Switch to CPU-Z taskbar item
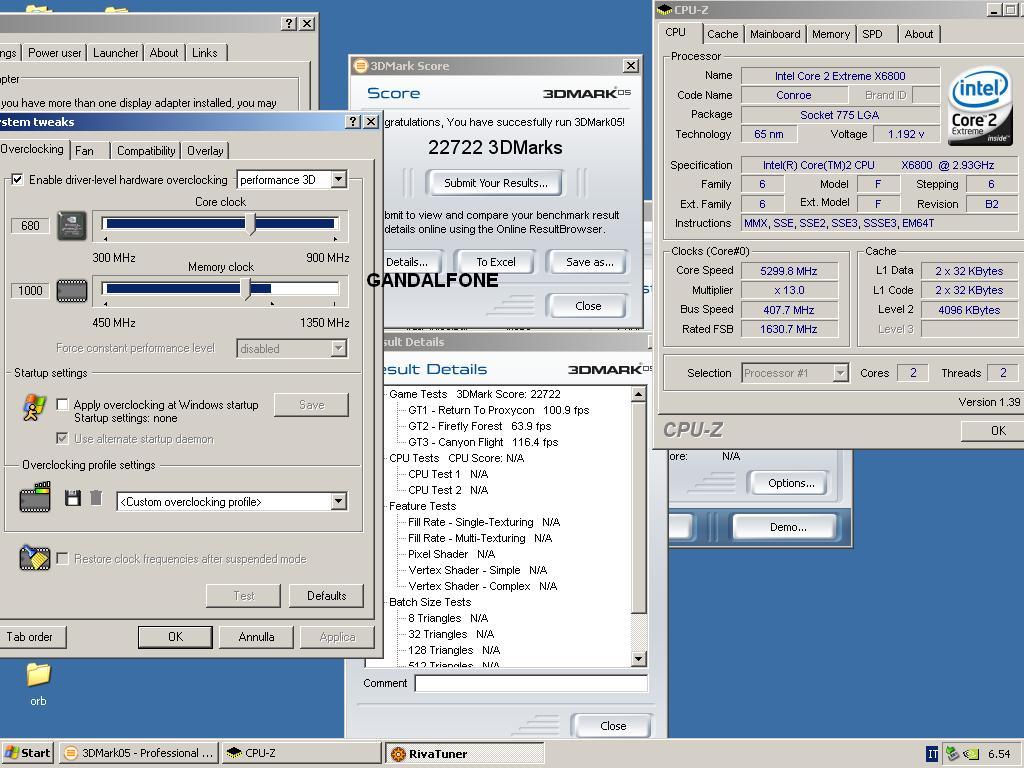Image resolution: width=1024 pixels, height=768 pixels. (301, 753)
